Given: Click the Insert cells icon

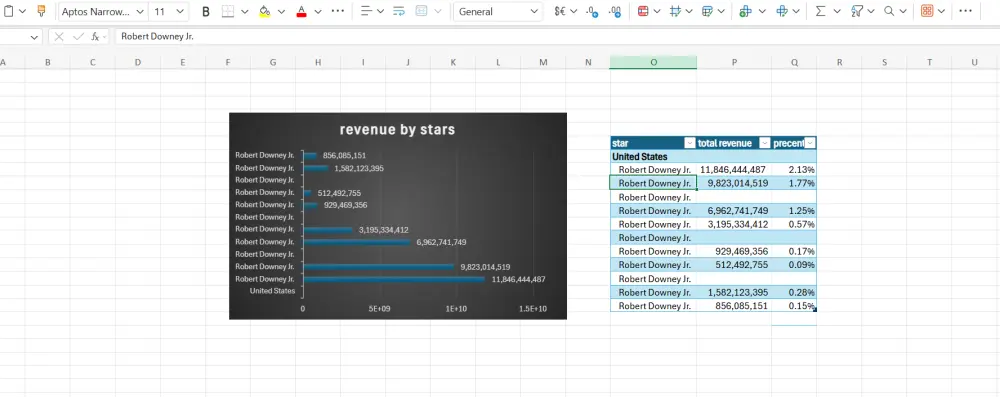Looking at the screenshot, I should [745, 11].
